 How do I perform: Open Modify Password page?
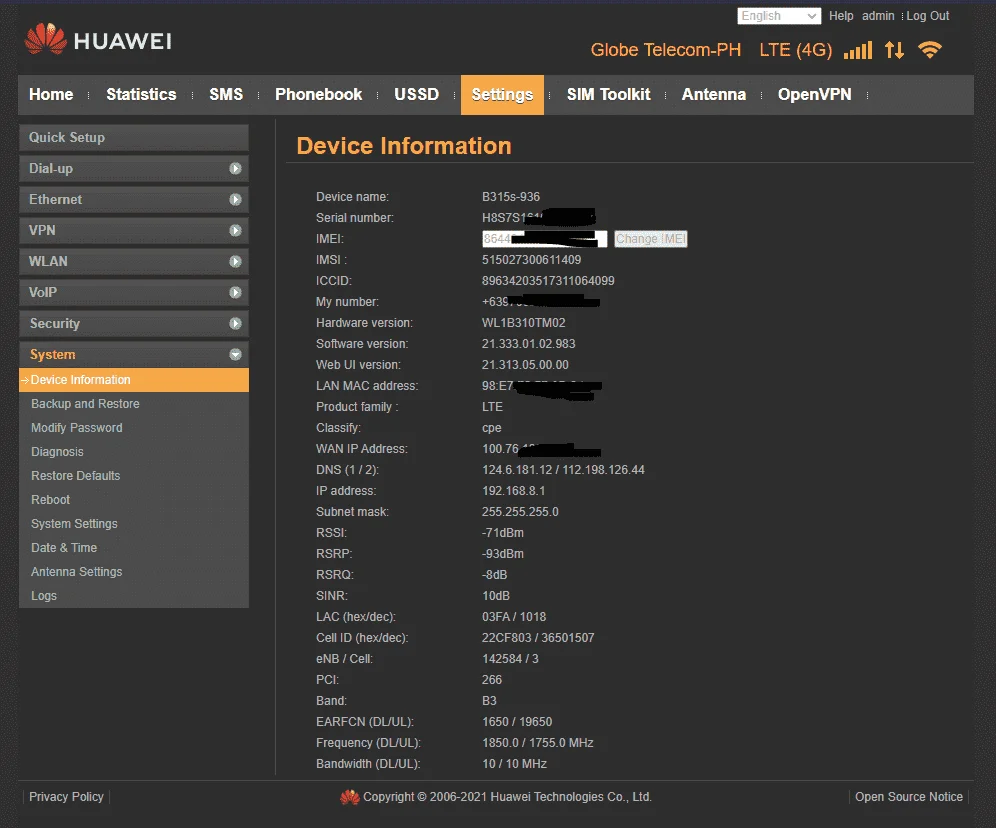77,428
